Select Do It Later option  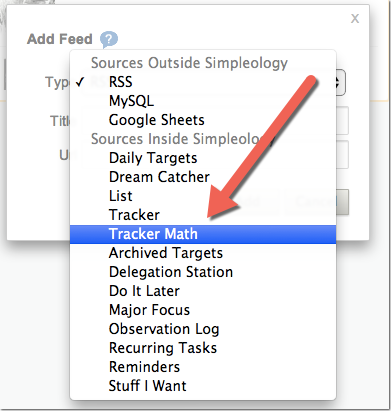[203, 291]
